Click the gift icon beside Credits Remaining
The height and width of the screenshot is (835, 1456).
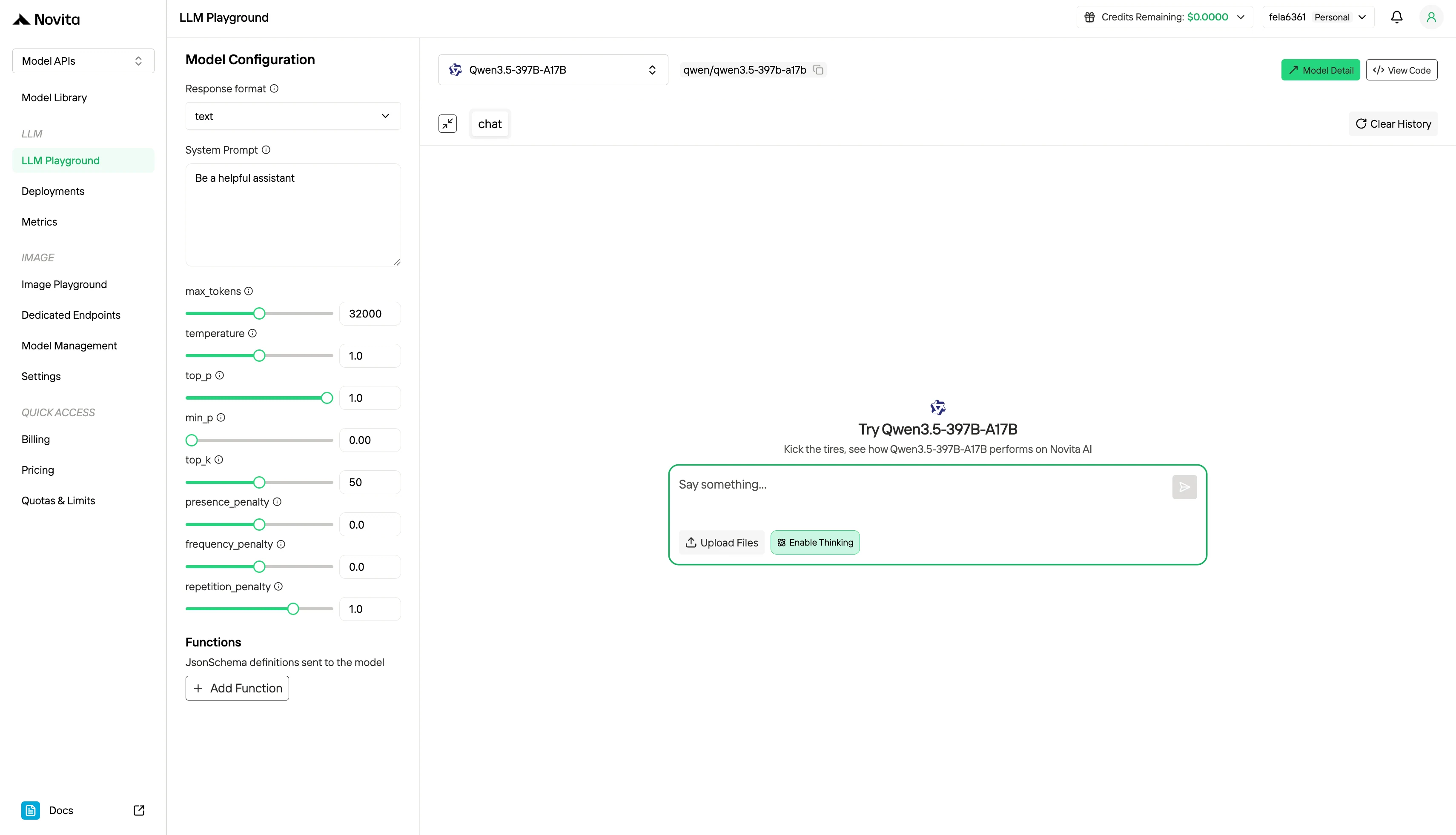click(x=1089, y=17)
